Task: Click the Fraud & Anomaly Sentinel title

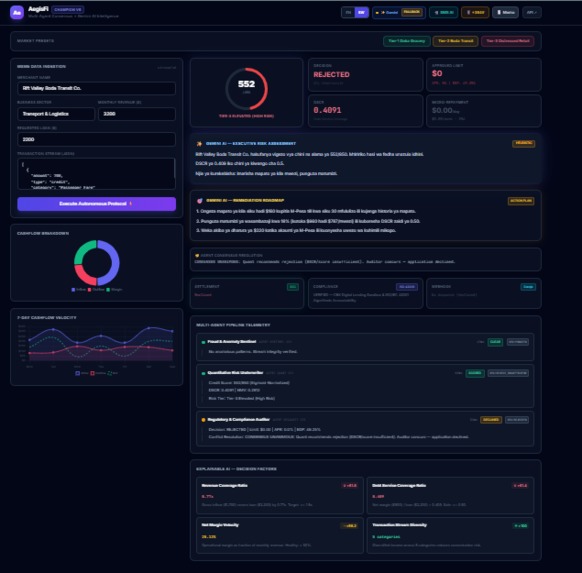Action: click(x=232, y=342)
